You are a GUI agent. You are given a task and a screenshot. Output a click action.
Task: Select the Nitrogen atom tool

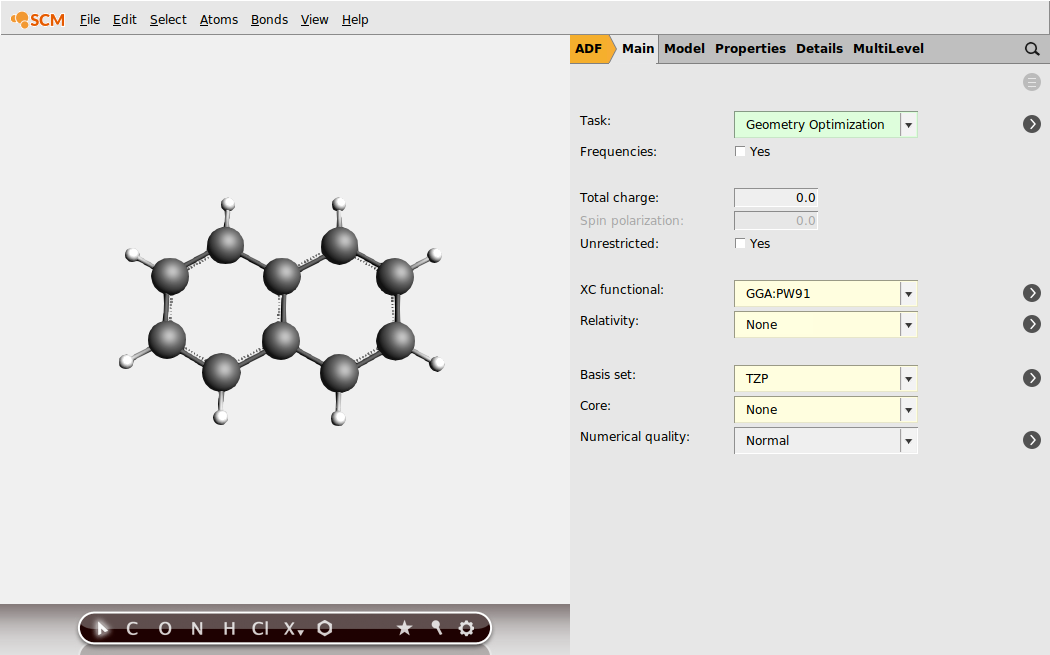196,628
